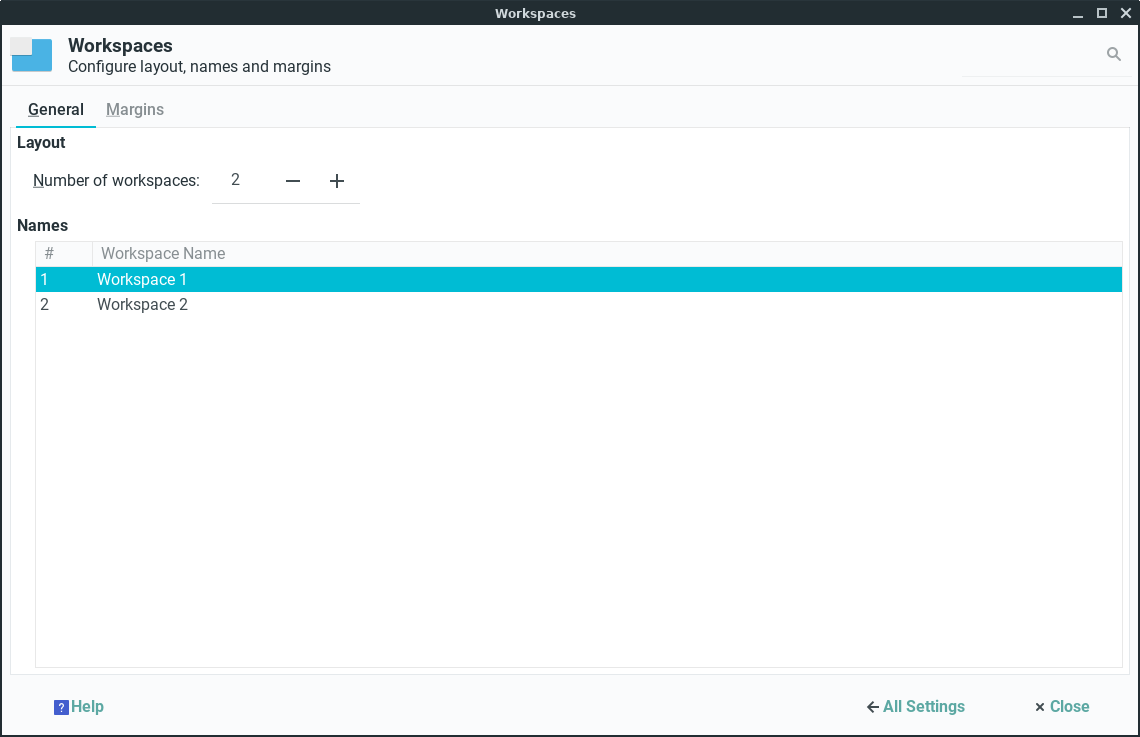Viewport: 1140px width, 737px height.
Task: Click the Number of workspaces value field
Action: click(240, 181)
